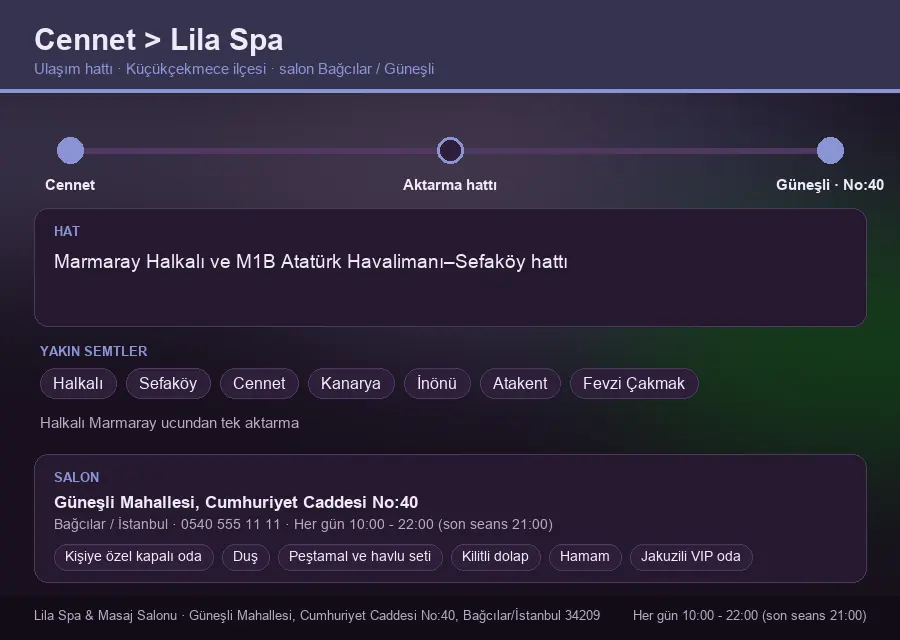
Task: Select the Sefaköy district chip
Action: pos(168,383)
